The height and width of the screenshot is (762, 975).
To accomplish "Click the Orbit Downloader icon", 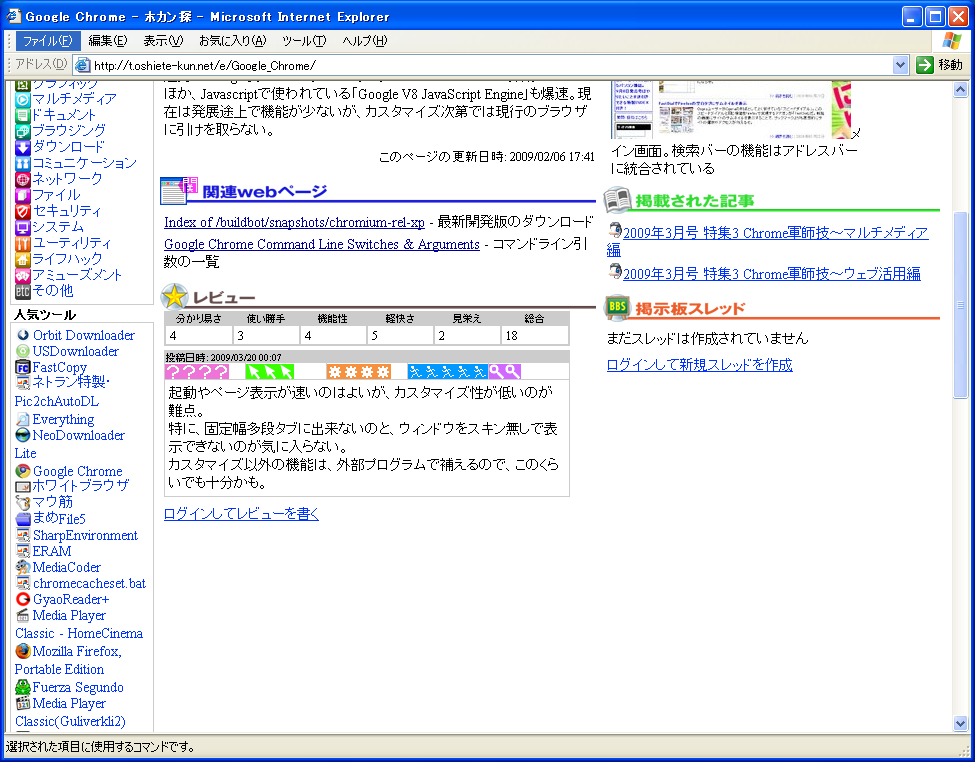I will [x=23, y=335].
